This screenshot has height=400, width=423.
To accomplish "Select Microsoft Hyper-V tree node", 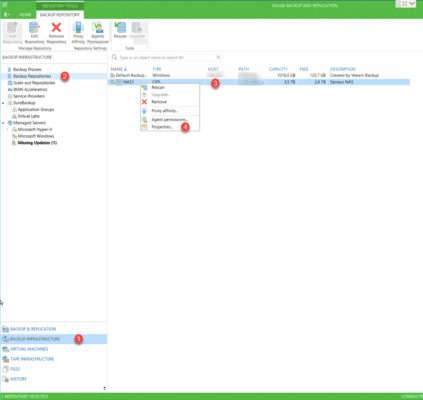I will tap(35, 129).
